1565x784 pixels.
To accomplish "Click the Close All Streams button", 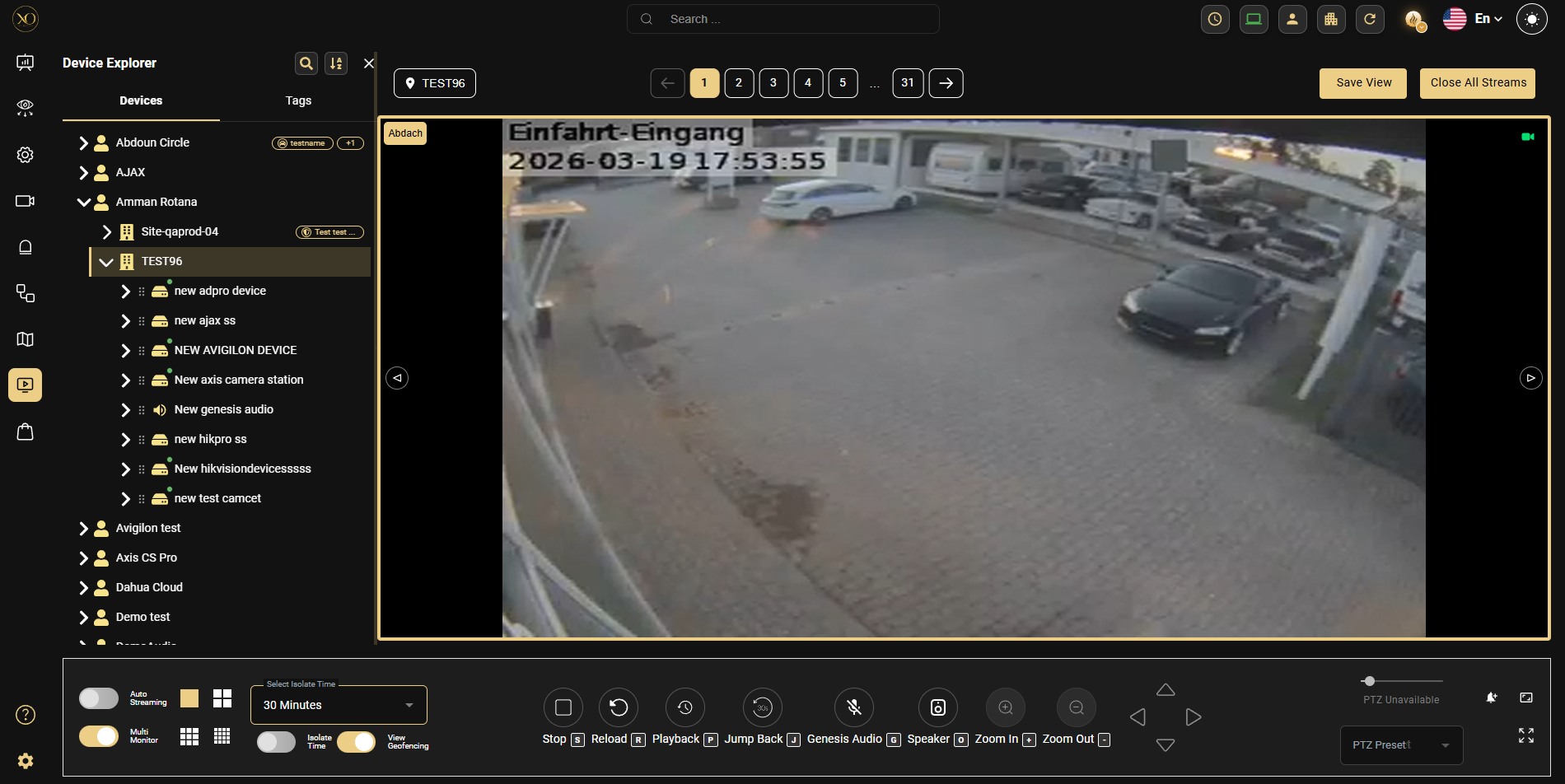I will click(1478, 83).
